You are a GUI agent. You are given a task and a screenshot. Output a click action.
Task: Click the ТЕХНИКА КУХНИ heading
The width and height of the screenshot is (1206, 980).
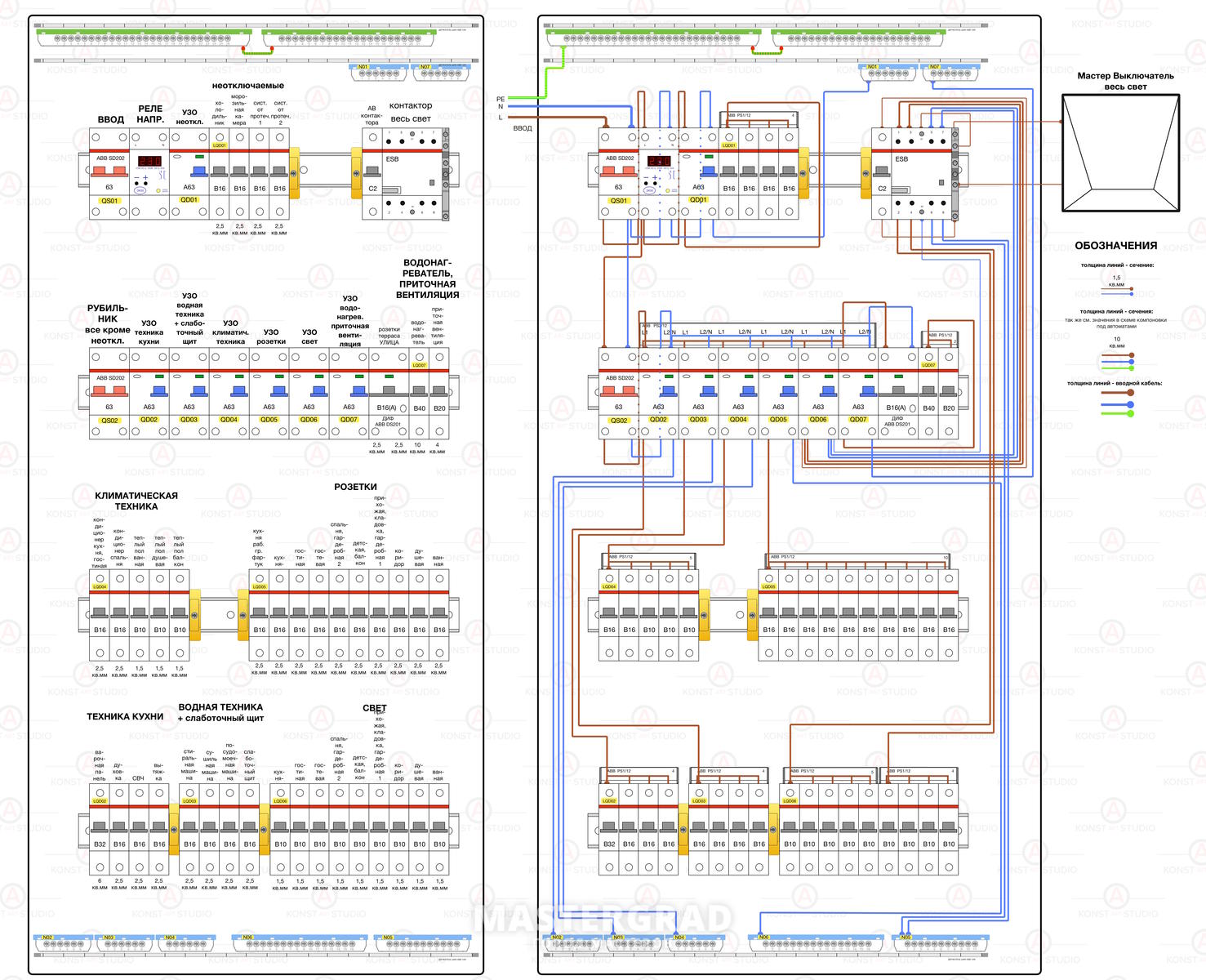tap(125, 716)
